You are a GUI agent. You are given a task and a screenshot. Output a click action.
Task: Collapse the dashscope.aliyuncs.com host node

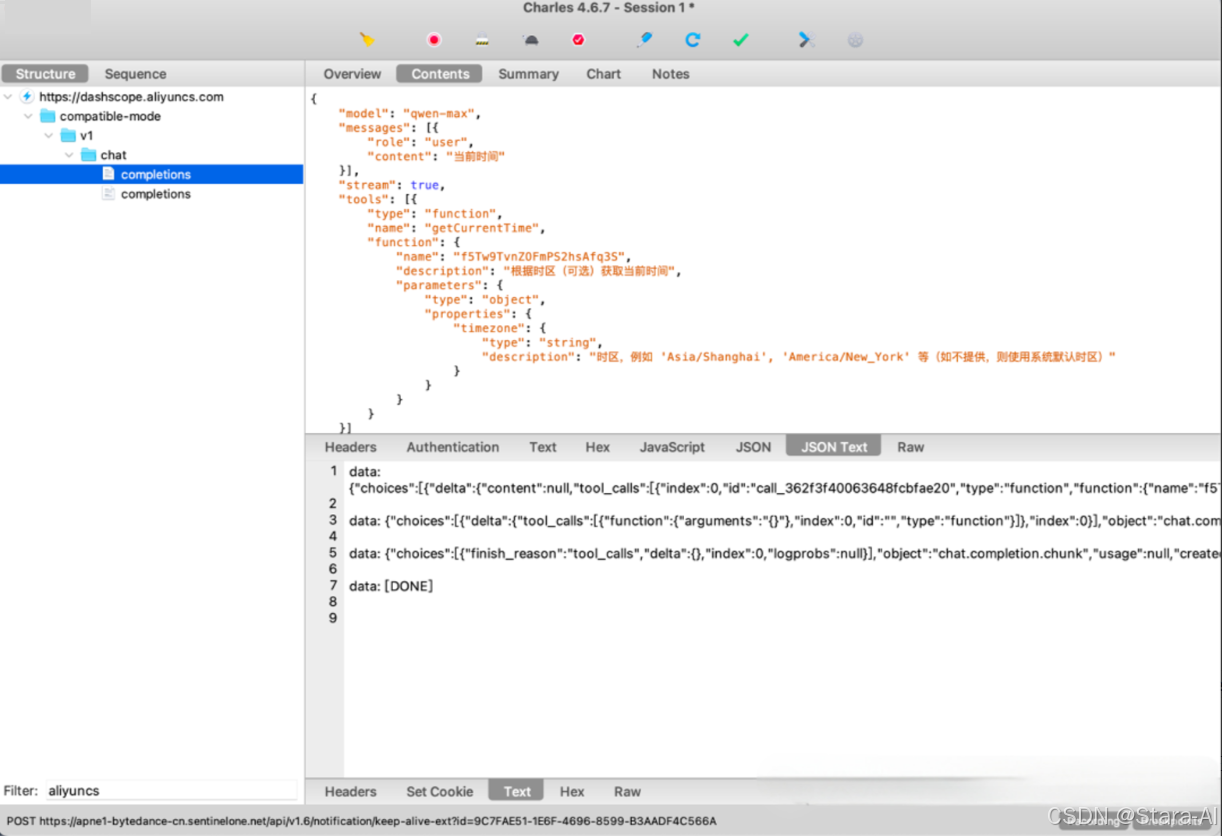click(9, 97)
